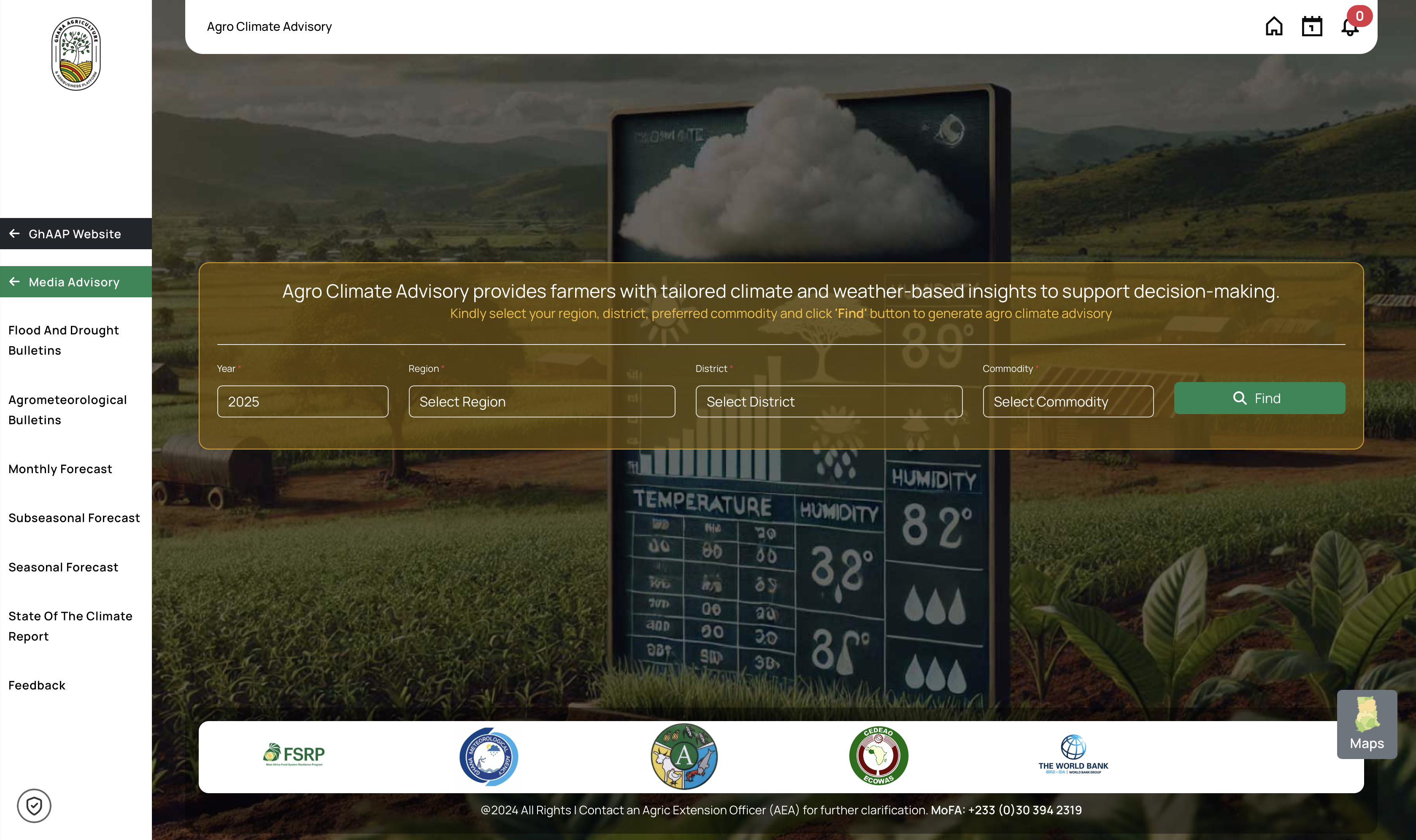Viewport: 1416px width, 840px height.
Task: Click the FSRP partner logo
Action: pyautogui.click(x=294, y=755)
